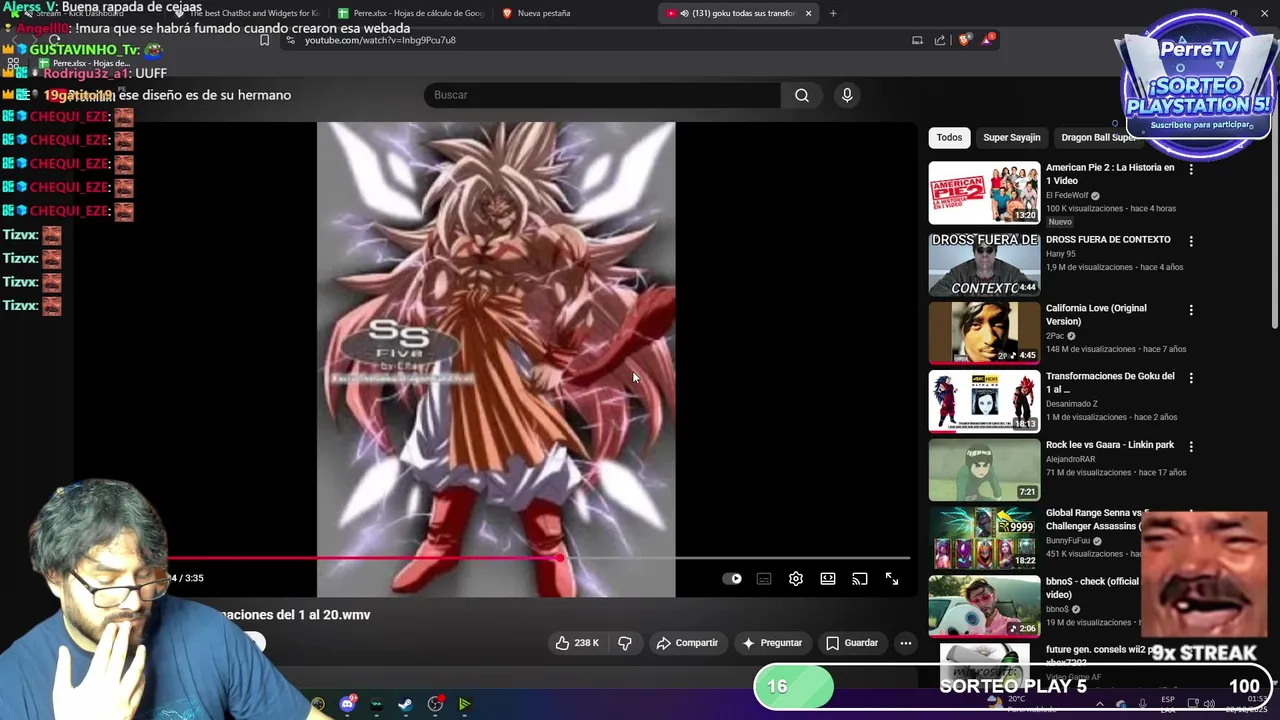Open options menu for Transformaciones De Goku
Viewport: 1280px width, 720px height.
(x=1190, y=379)
